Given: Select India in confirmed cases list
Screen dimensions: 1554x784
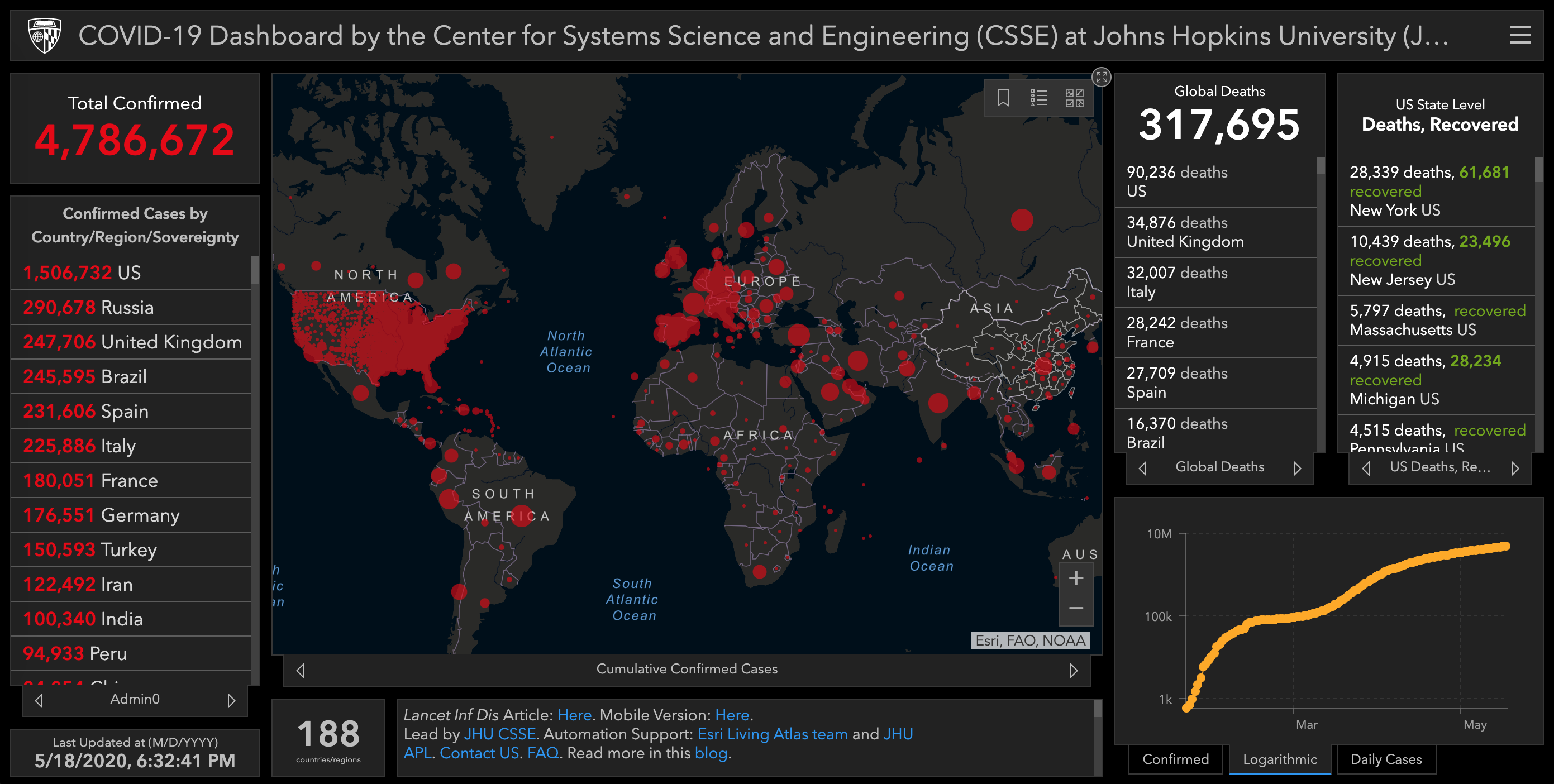Looking at the screenshot, I should click(131, 619).
